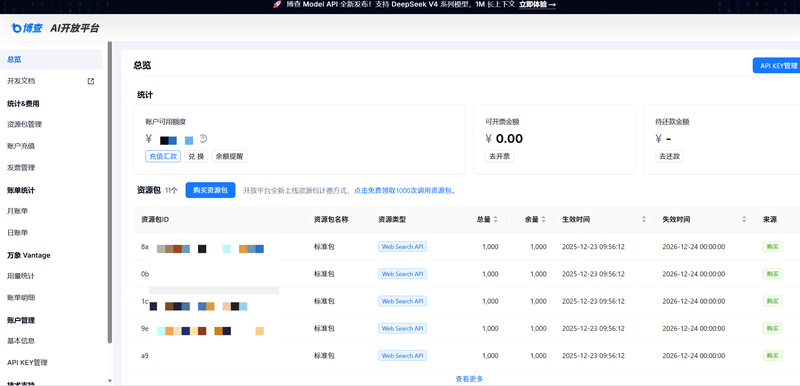Click the external link icon beside 开发文档
800x386 pixels.
tap(91, 81)
